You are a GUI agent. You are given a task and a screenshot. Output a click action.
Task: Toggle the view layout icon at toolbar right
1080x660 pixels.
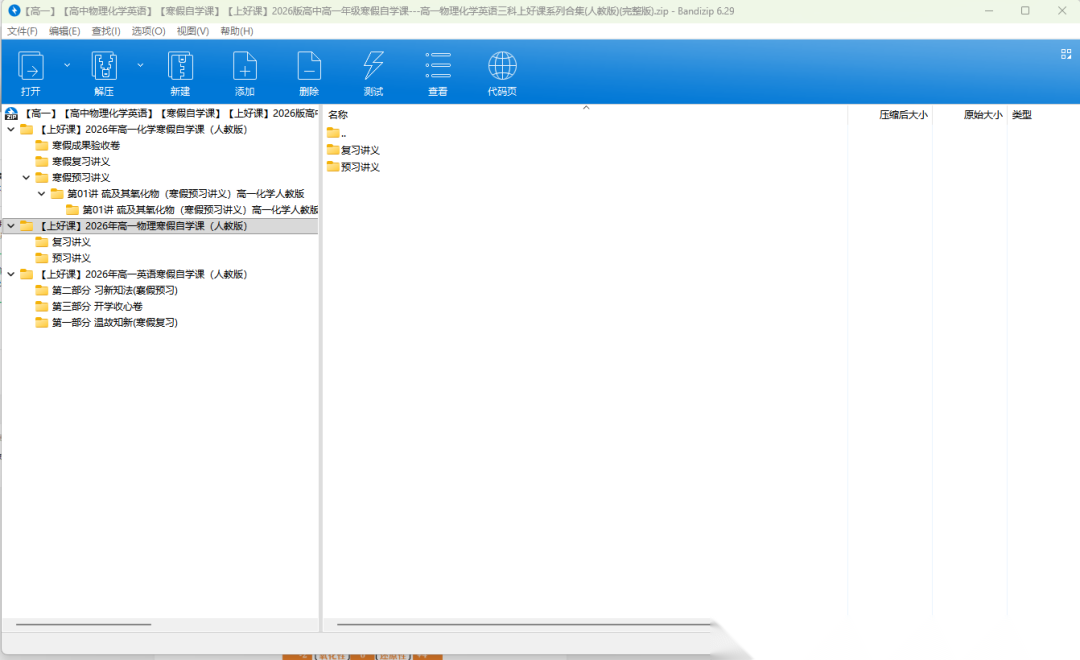pos(1066,54)
